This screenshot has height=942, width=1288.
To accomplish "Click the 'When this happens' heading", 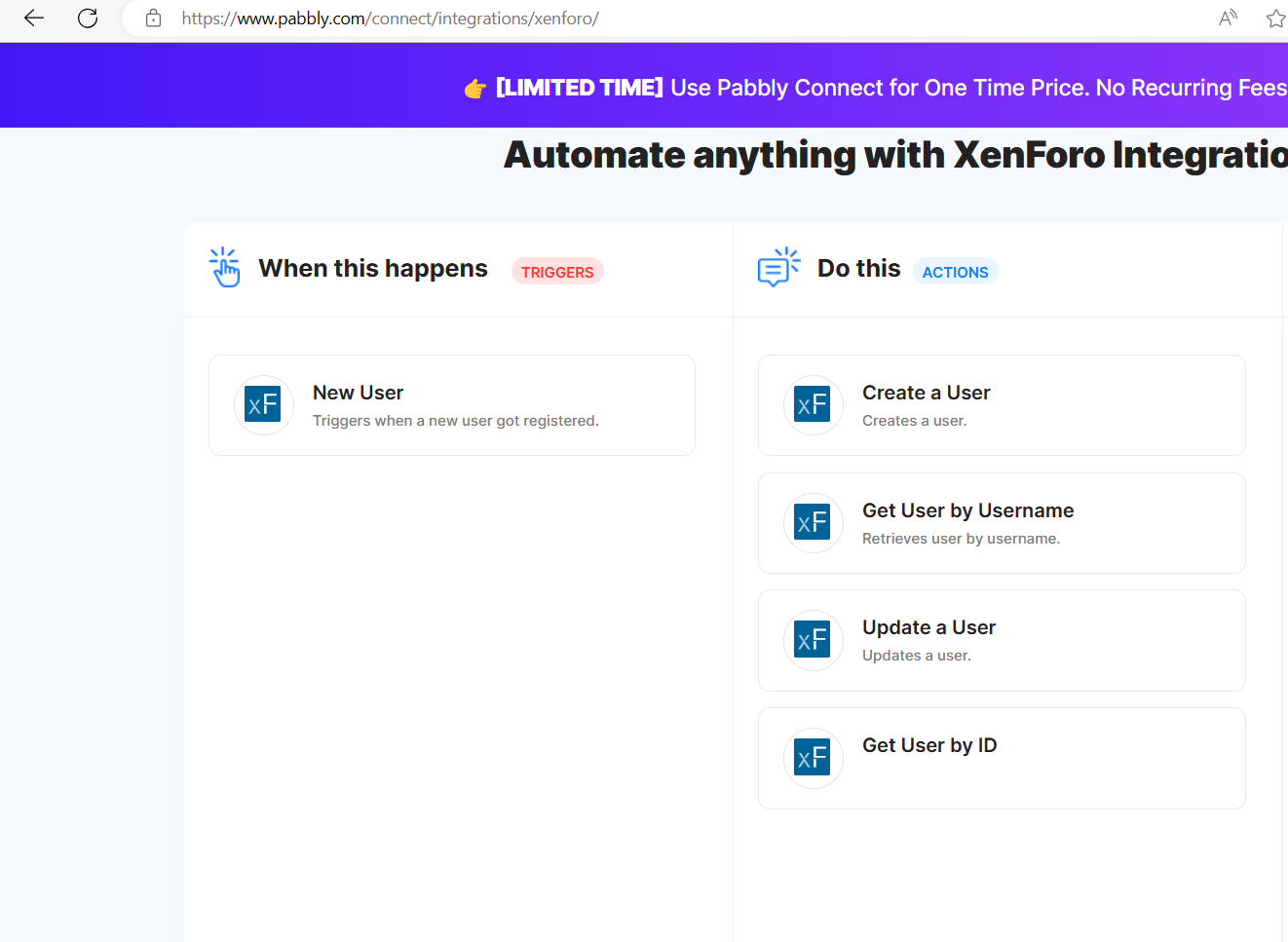I will (373, 268).
